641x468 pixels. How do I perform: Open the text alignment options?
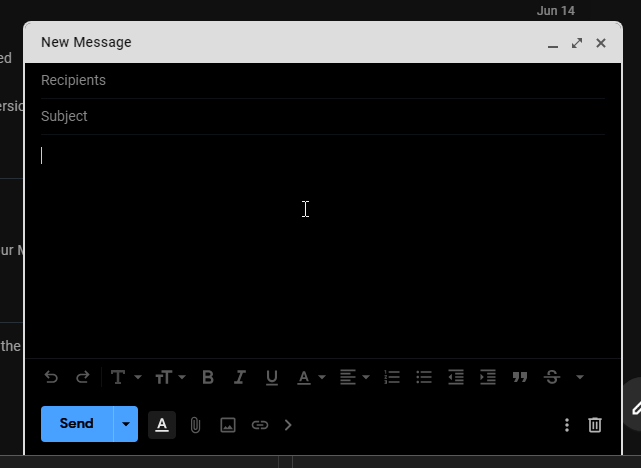pyautogui.click(x=354, y=377)
